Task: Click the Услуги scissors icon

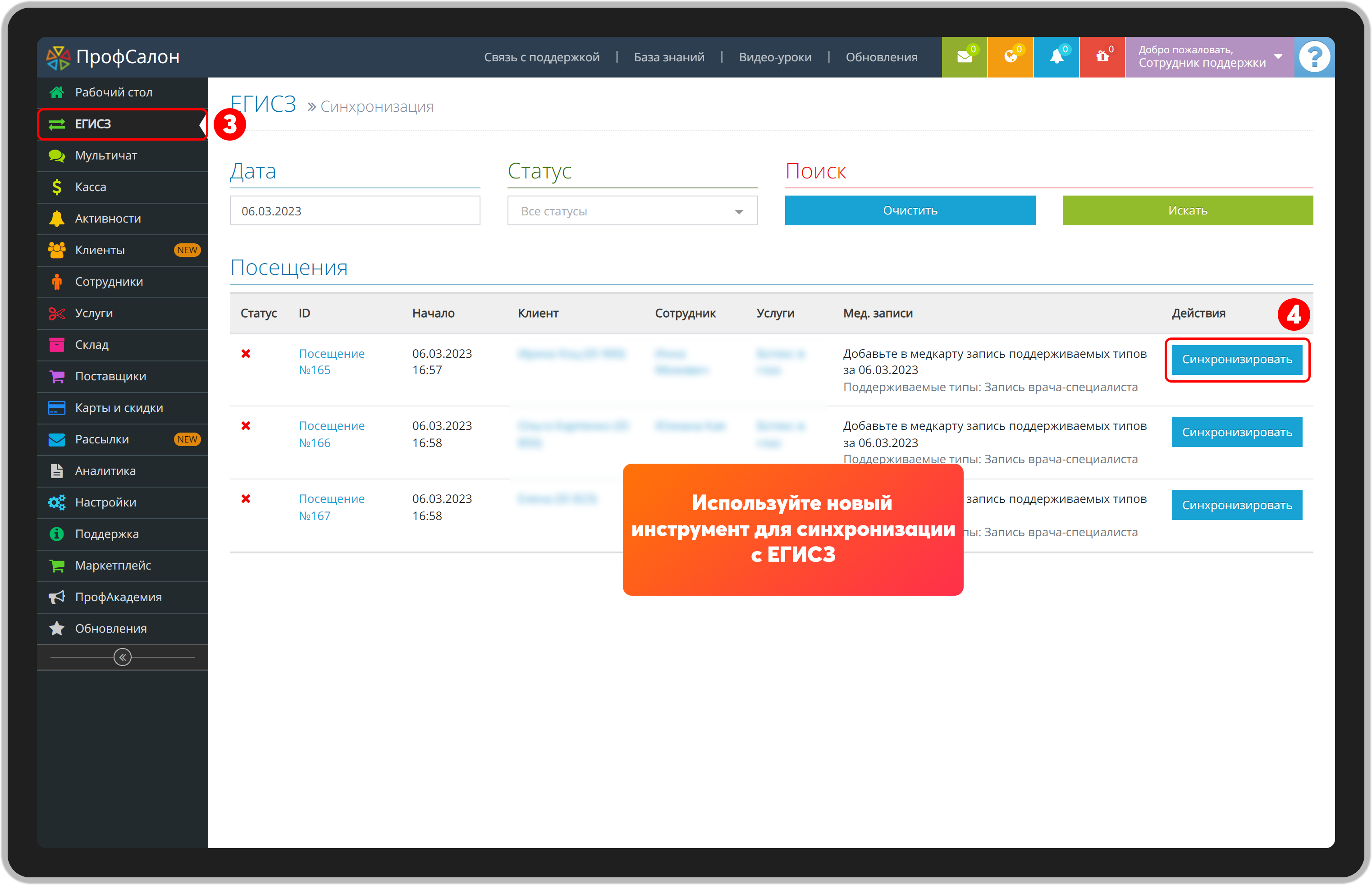Action: pos(56,313)
